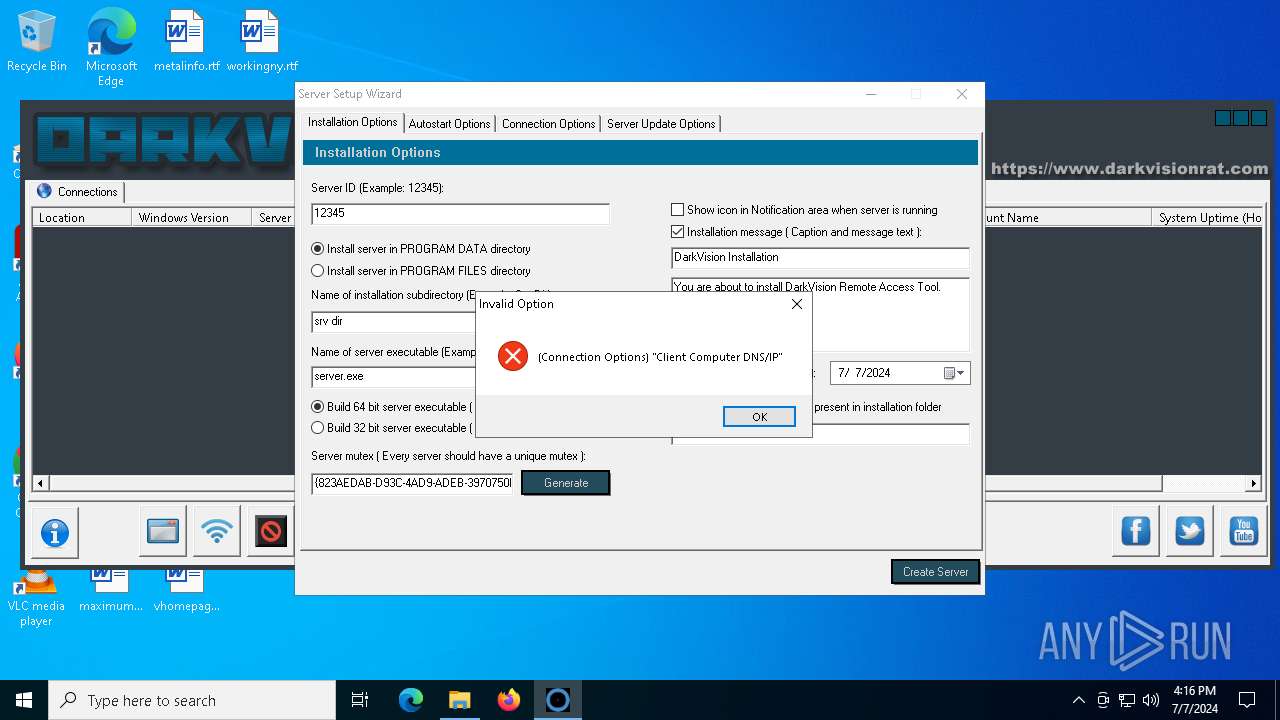This screenshot has height=720, width=1280.
Task: Select VLC media player desktop shortcut
Action: 36,598
